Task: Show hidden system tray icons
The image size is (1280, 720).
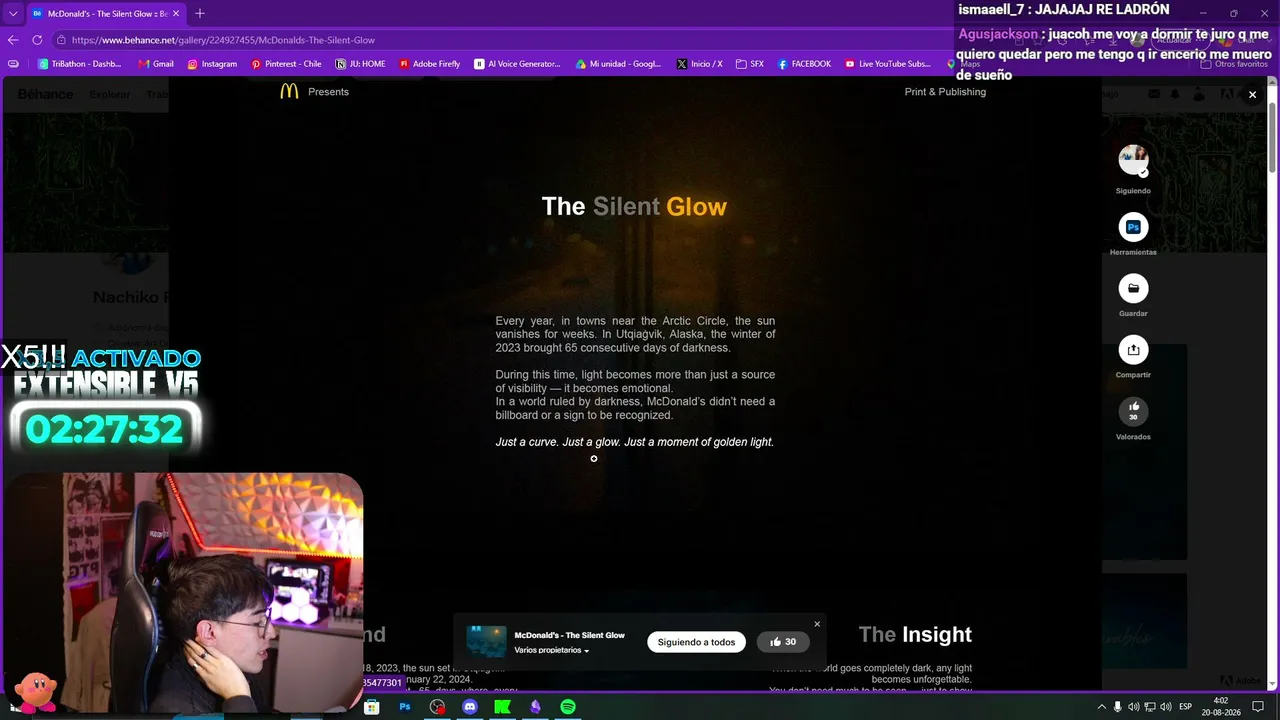Action: (x=1101, y=707)
